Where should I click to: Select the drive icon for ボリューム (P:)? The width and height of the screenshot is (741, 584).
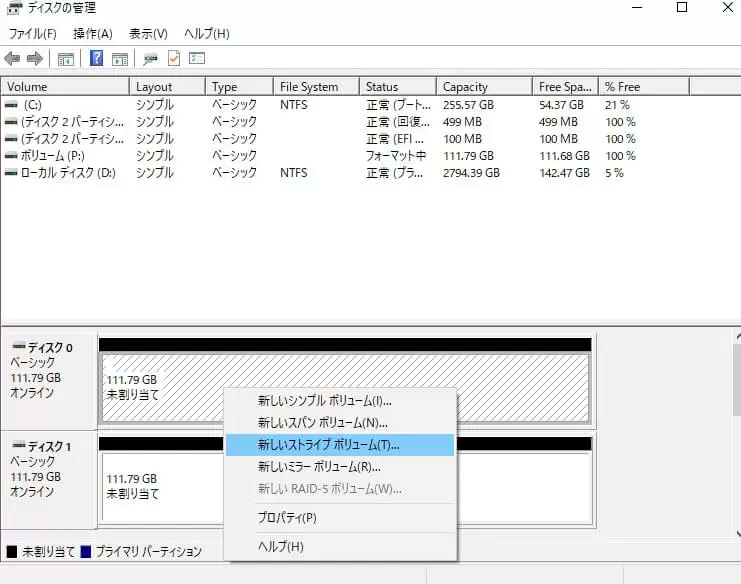[x=11, y=155]
